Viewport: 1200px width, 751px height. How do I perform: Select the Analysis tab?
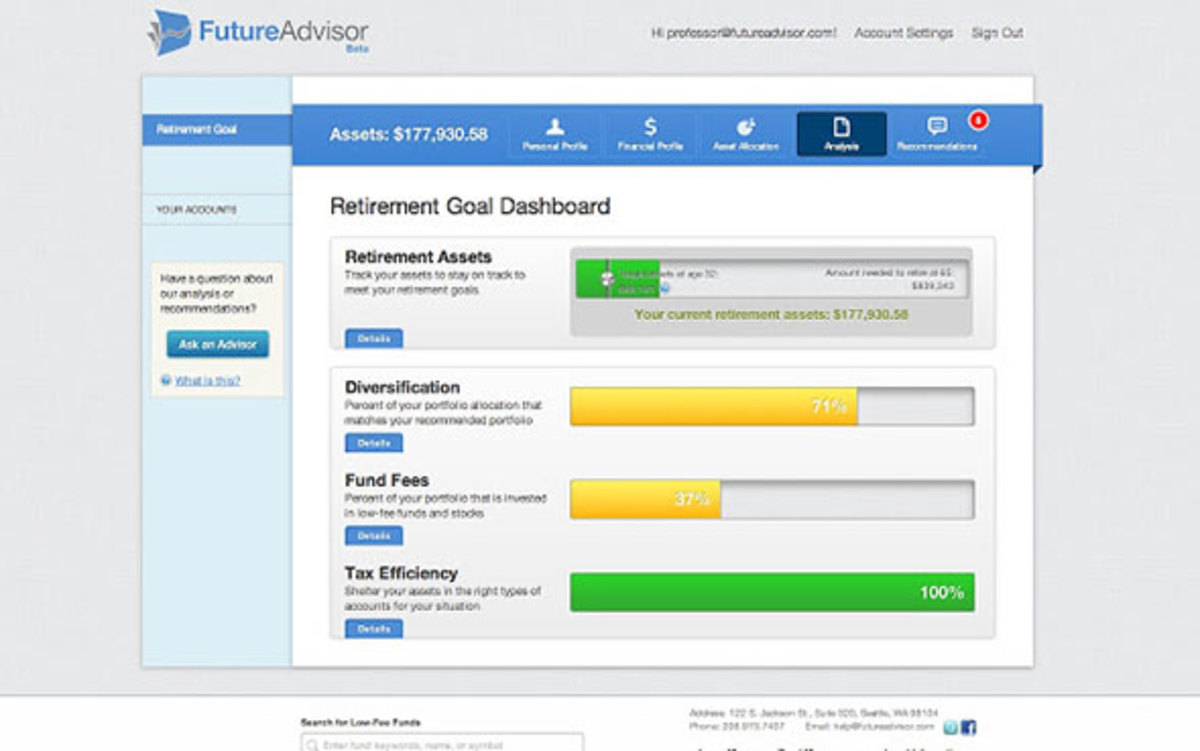click(841, 134)
